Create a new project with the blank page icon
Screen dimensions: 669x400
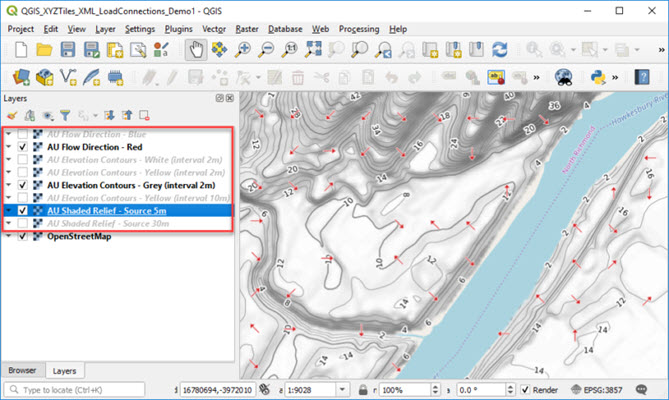pos(20,50)
